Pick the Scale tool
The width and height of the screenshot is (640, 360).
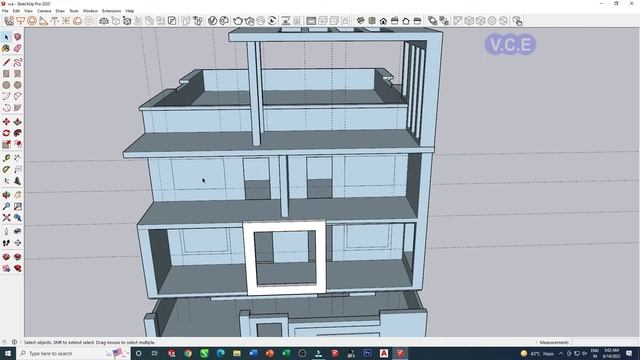[x=6, y=144]
